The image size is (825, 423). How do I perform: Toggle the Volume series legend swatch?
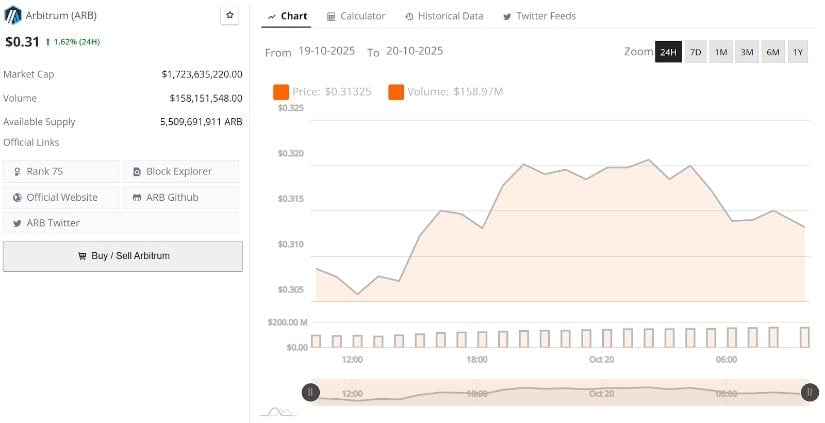point(396,92)
